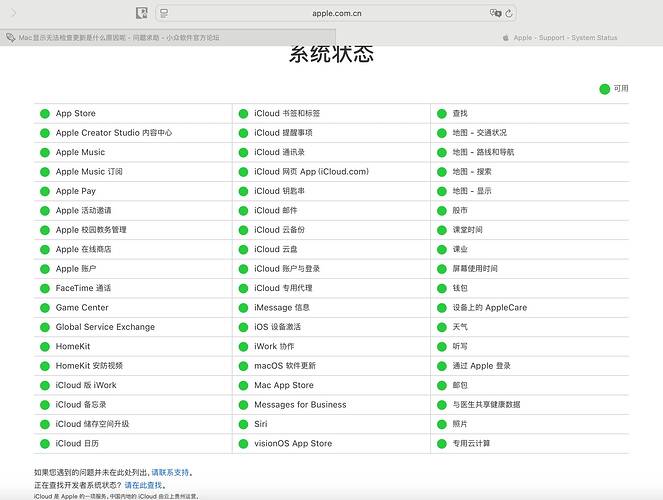The height and width of the screenshot is (500, 663).
Task: Open the extension icon left of address bar
Action: (142, 13)
